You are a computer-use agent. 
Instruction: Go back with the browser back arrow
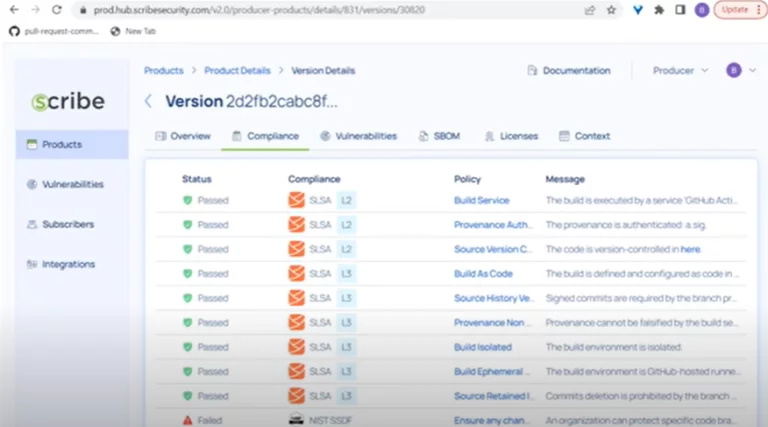[14, 10]
